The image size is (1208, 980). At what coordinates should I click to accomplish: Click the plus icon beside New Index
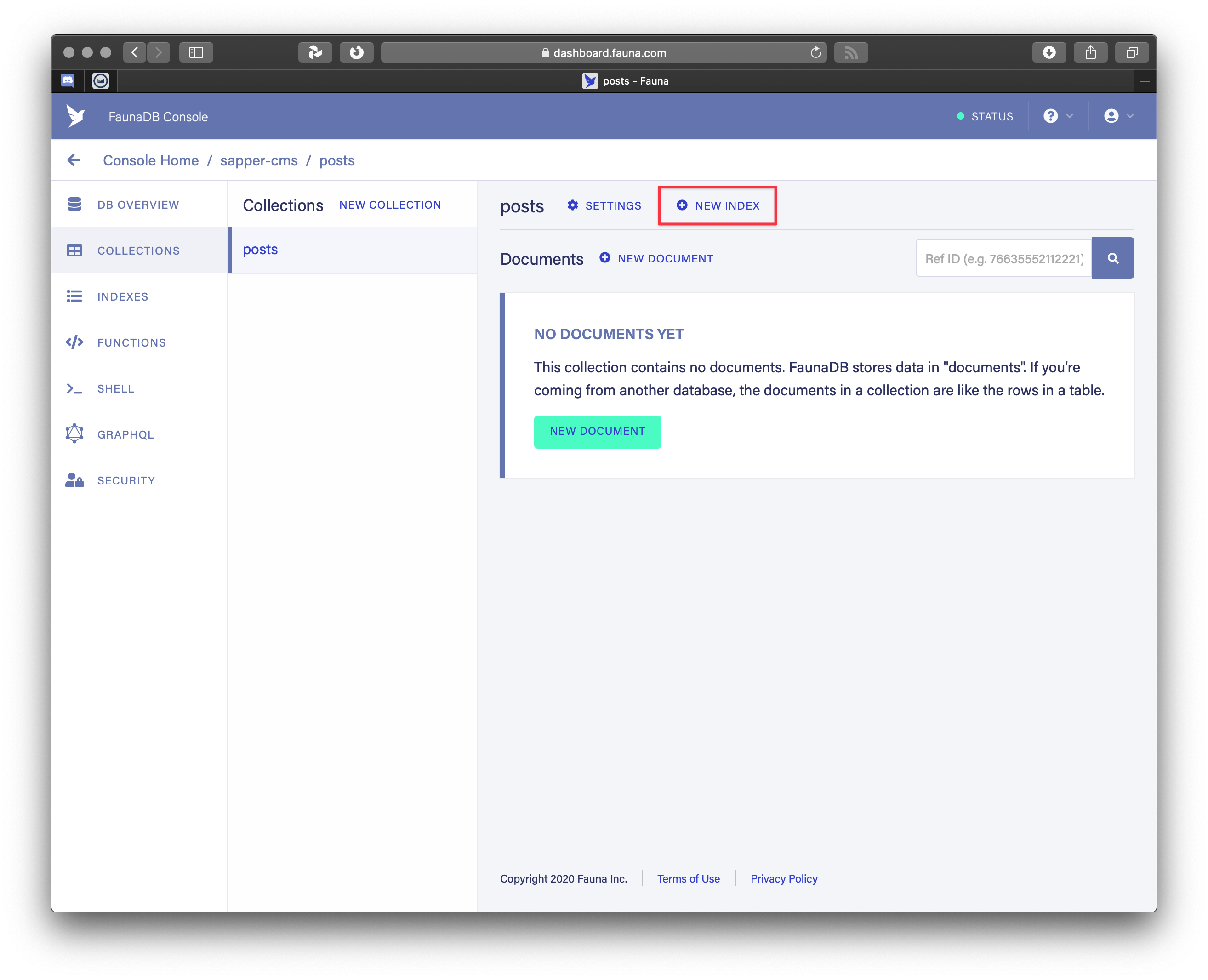pyautogui.click(x=682, y=205)
